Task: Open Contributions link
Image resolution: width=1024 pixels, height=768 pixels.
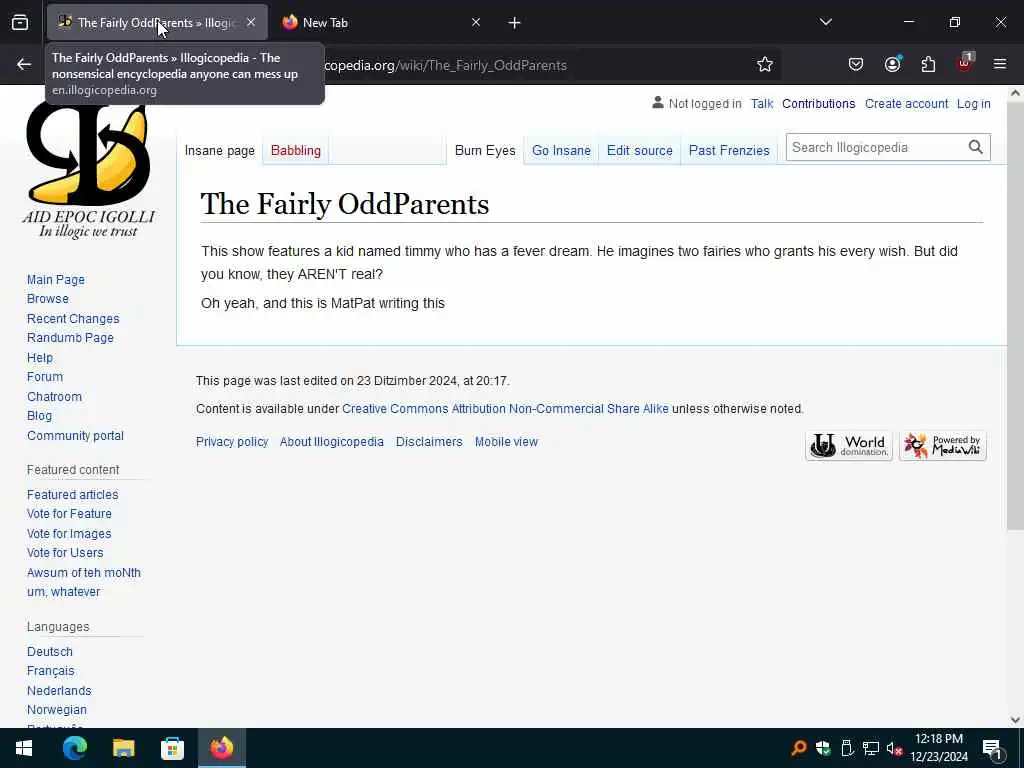Action: 818,104
